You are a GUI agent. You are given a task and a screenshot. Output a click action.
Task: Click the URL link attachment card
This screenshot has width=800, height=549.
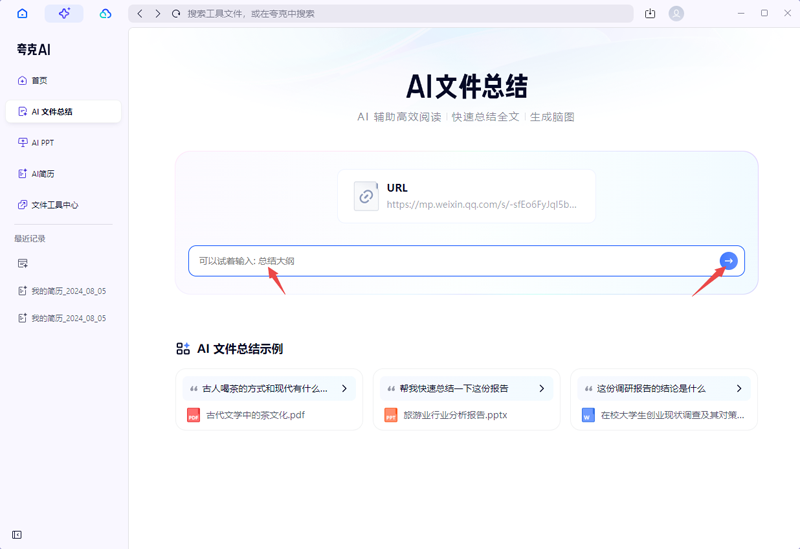click(466, 196)
